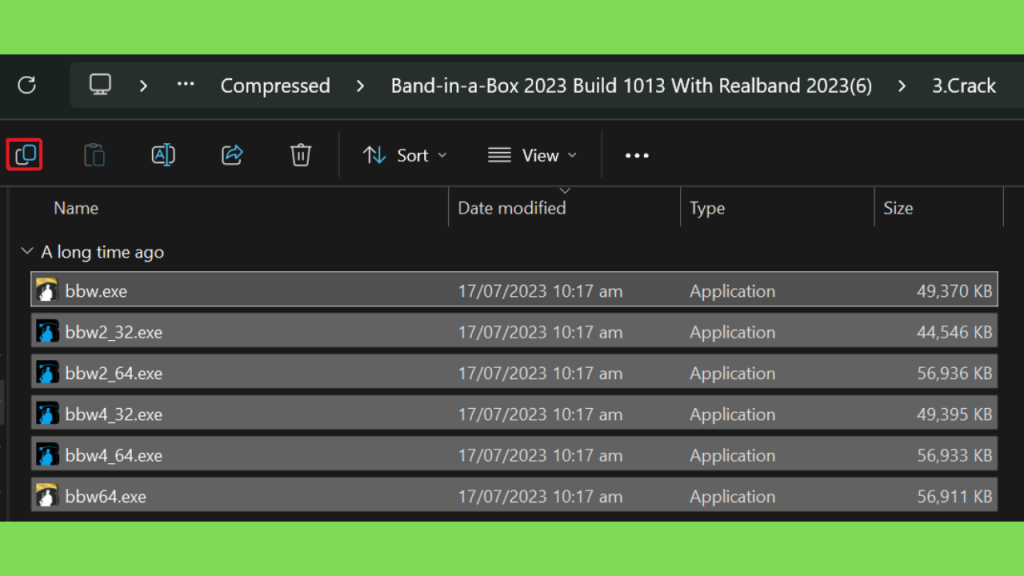
Task: Expand the chevron after the monitor icon
Action: [x=144, y=86]
